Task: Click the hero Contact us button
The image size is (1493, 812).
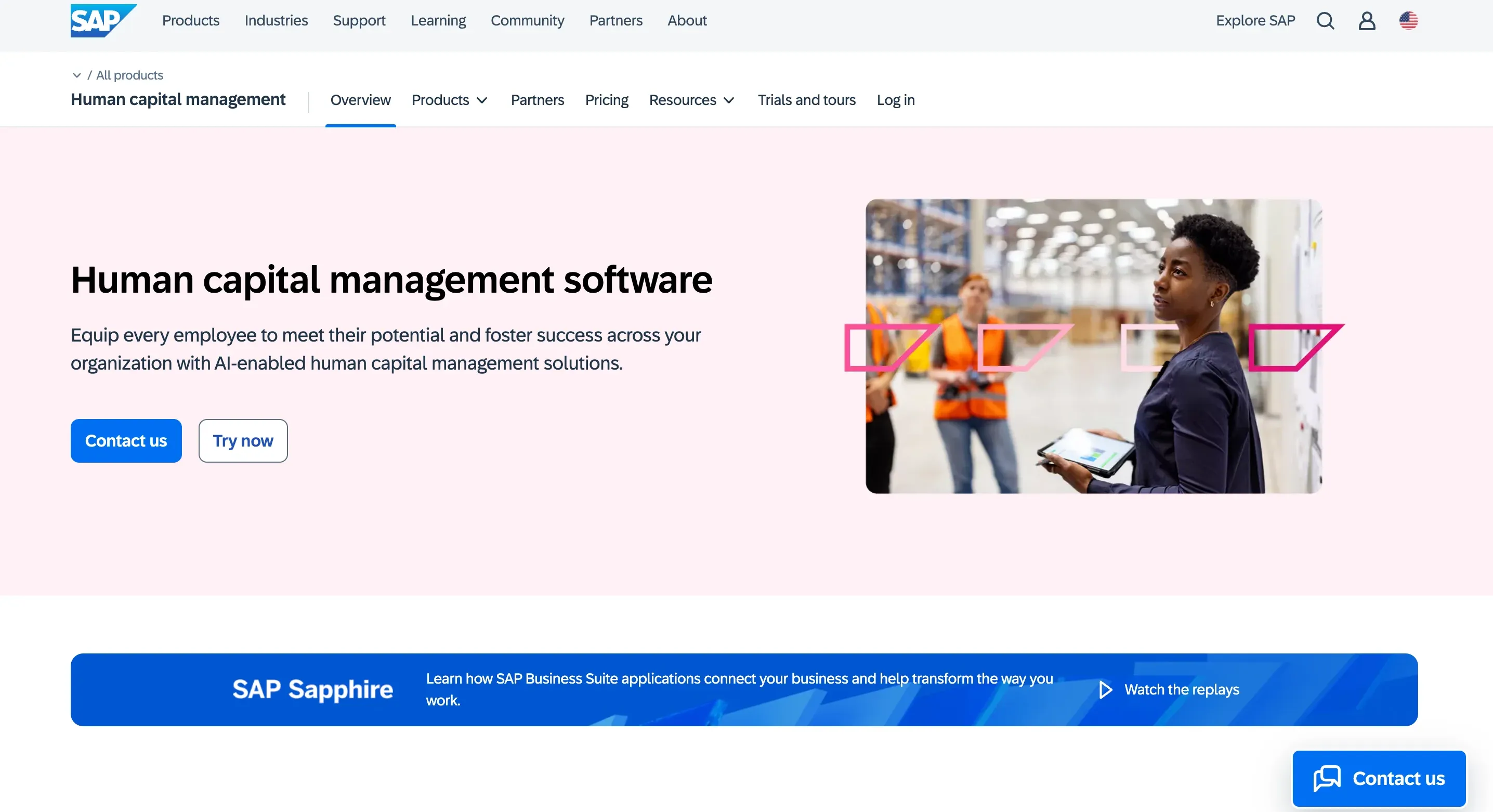Action: point(126,441)
